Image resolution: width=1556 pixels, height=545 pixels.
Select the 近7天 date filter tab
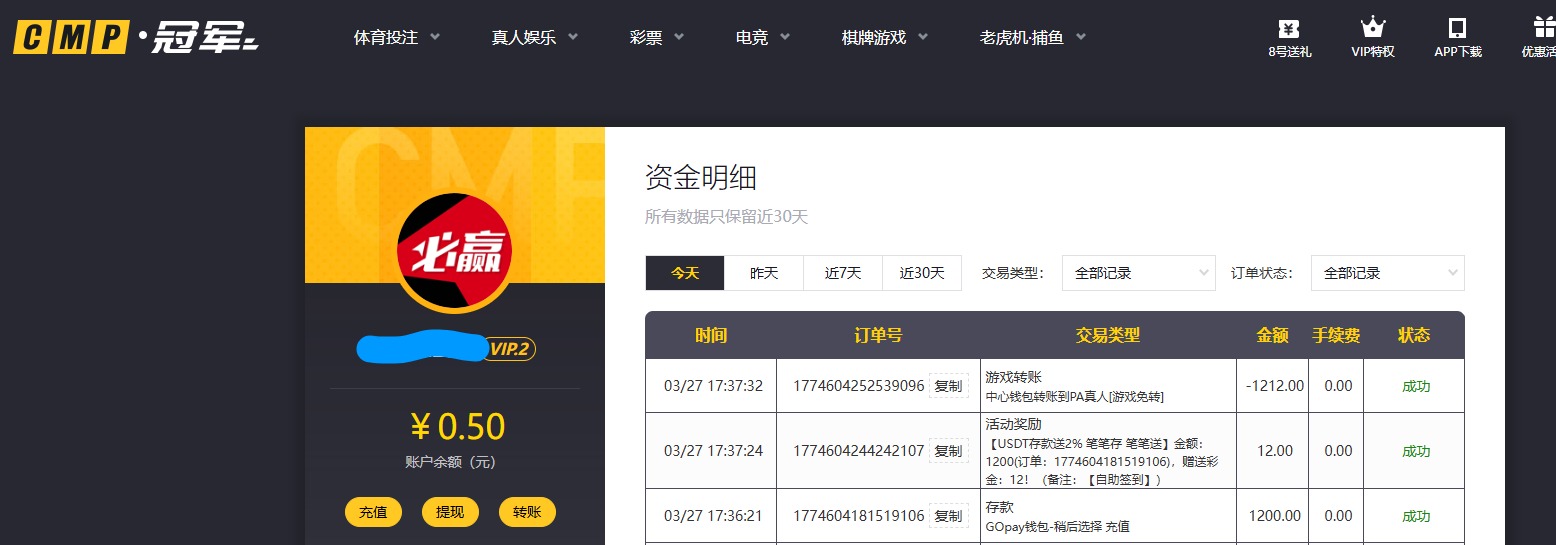(843, 273)
